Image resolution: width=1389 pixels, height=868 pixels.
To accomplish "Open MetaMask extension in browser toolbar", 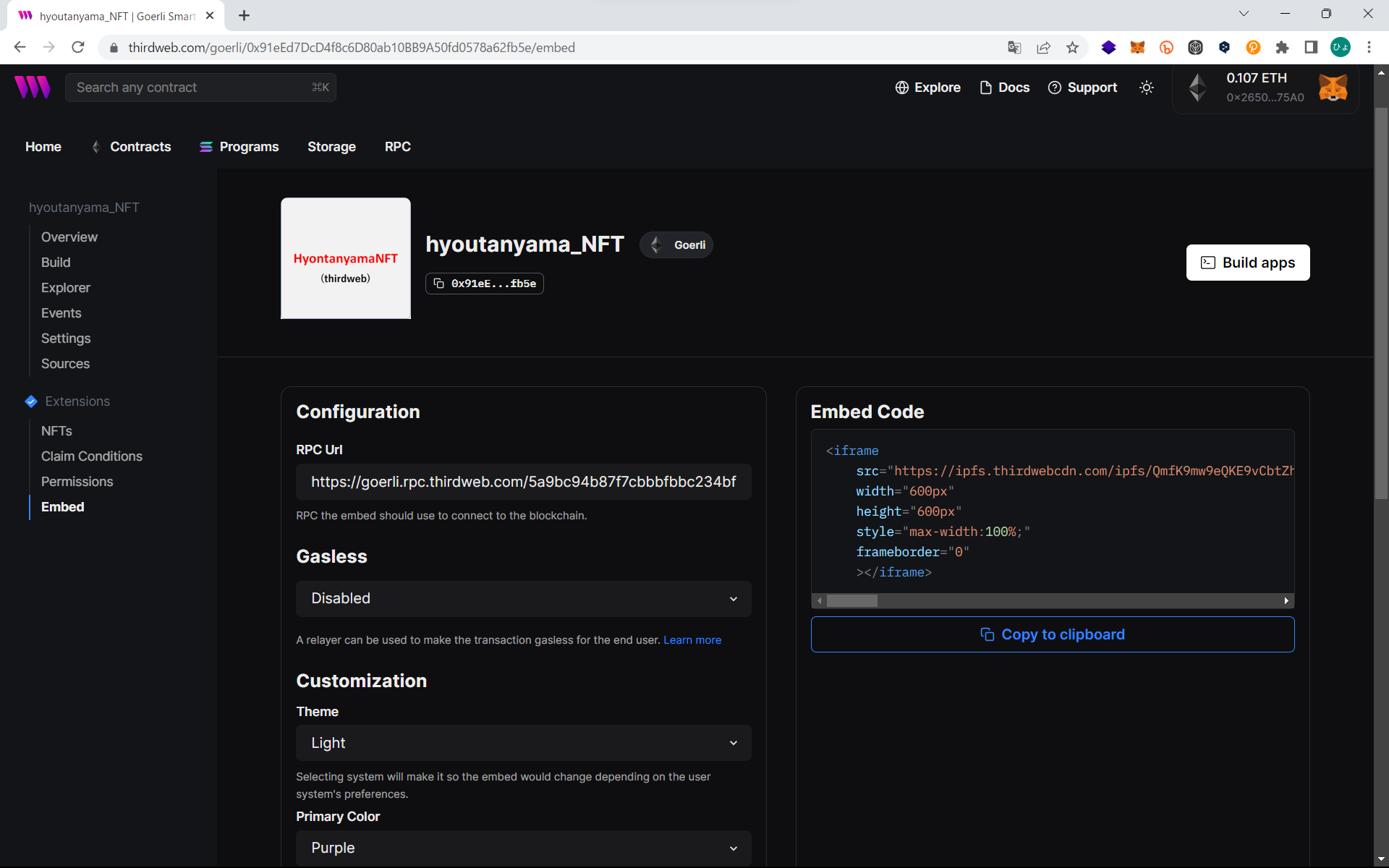I will click(1137, 48).
